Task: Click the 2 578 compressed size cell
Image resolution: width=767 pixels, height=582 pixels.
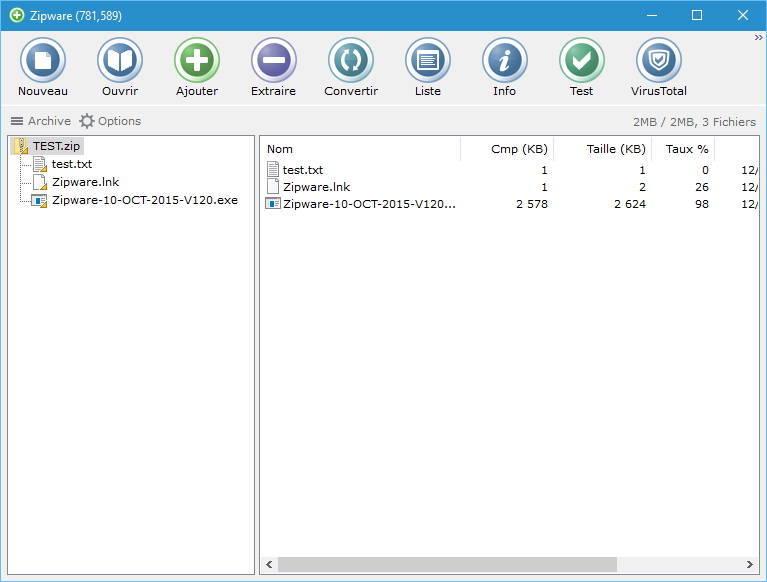Action: point(532,204)
